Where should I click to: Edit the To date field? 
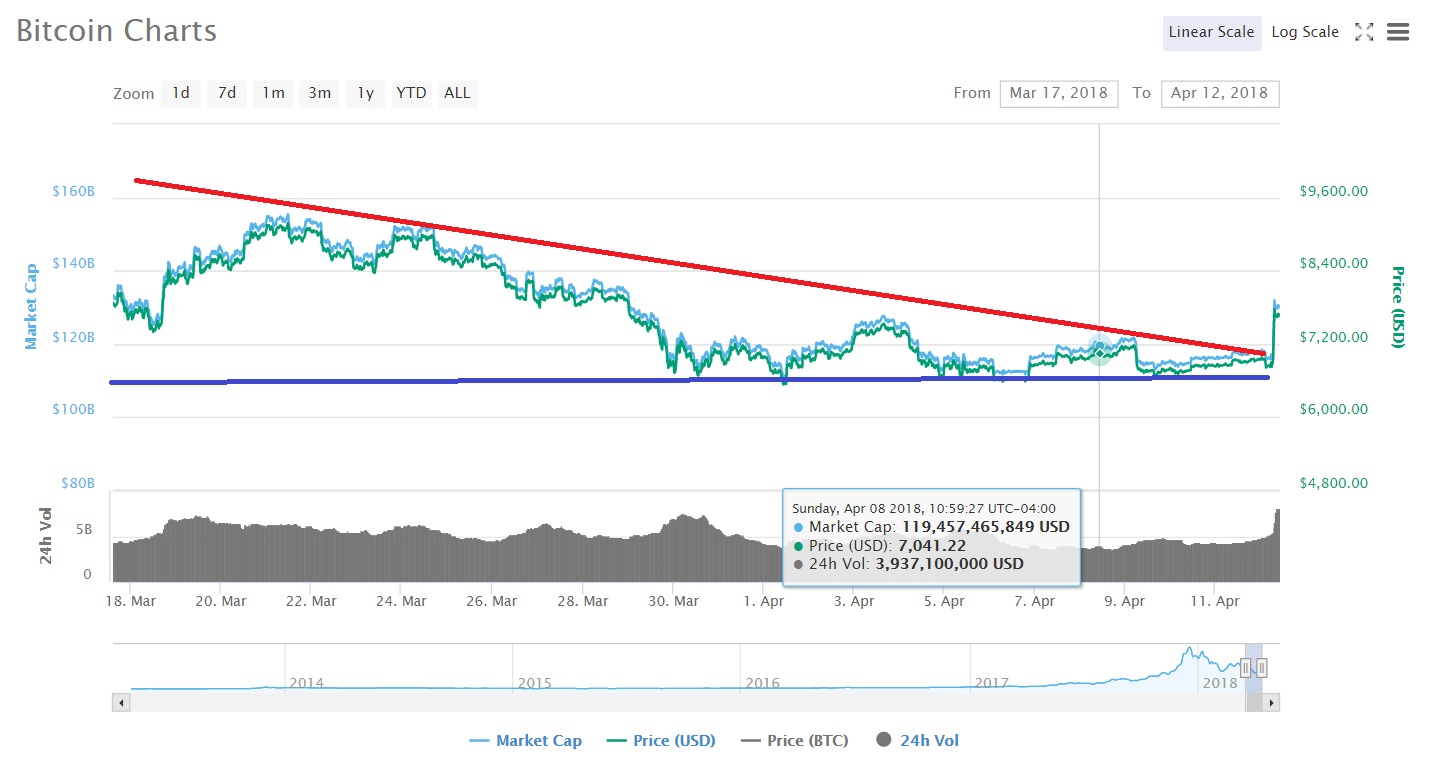click(1220, 93)
